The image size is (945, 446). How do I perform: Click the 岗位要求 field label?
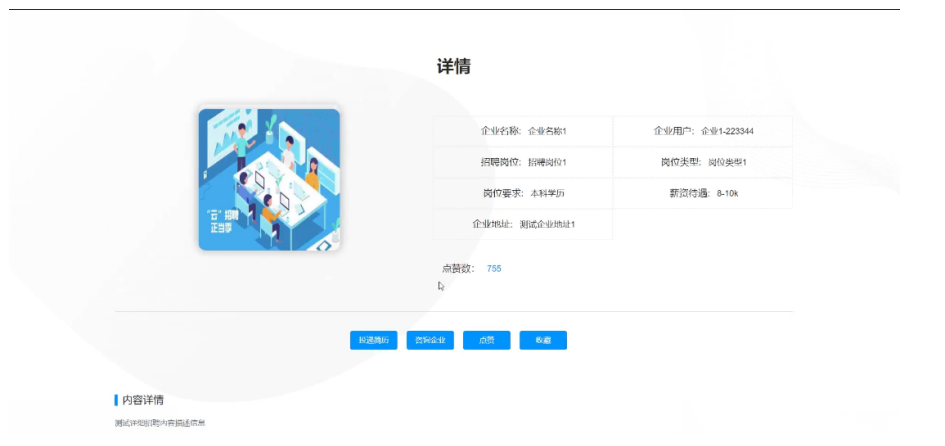(x=503, y=193)
